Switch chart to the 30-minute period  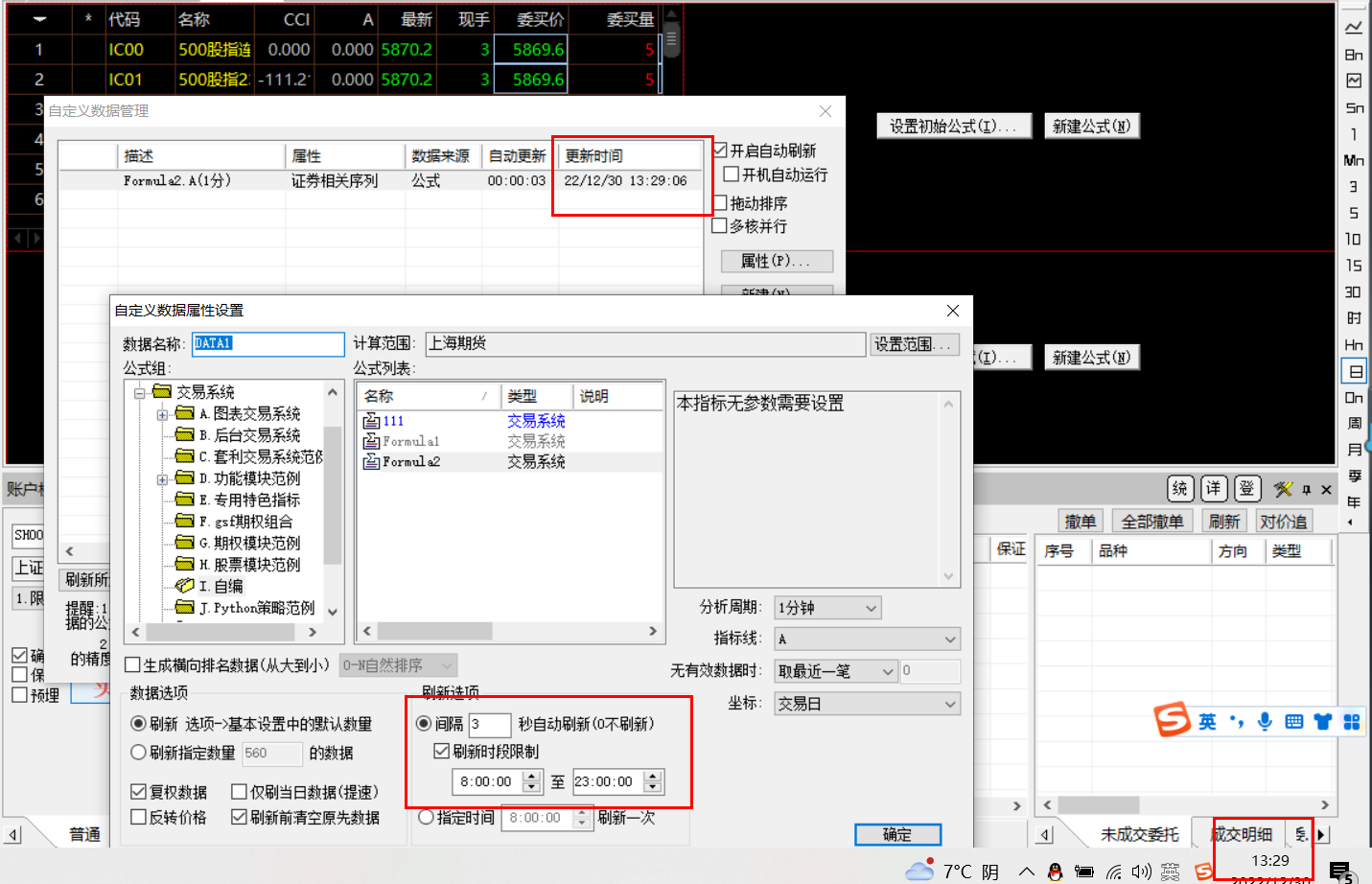pyautogui.click(x=1353, y=291)
